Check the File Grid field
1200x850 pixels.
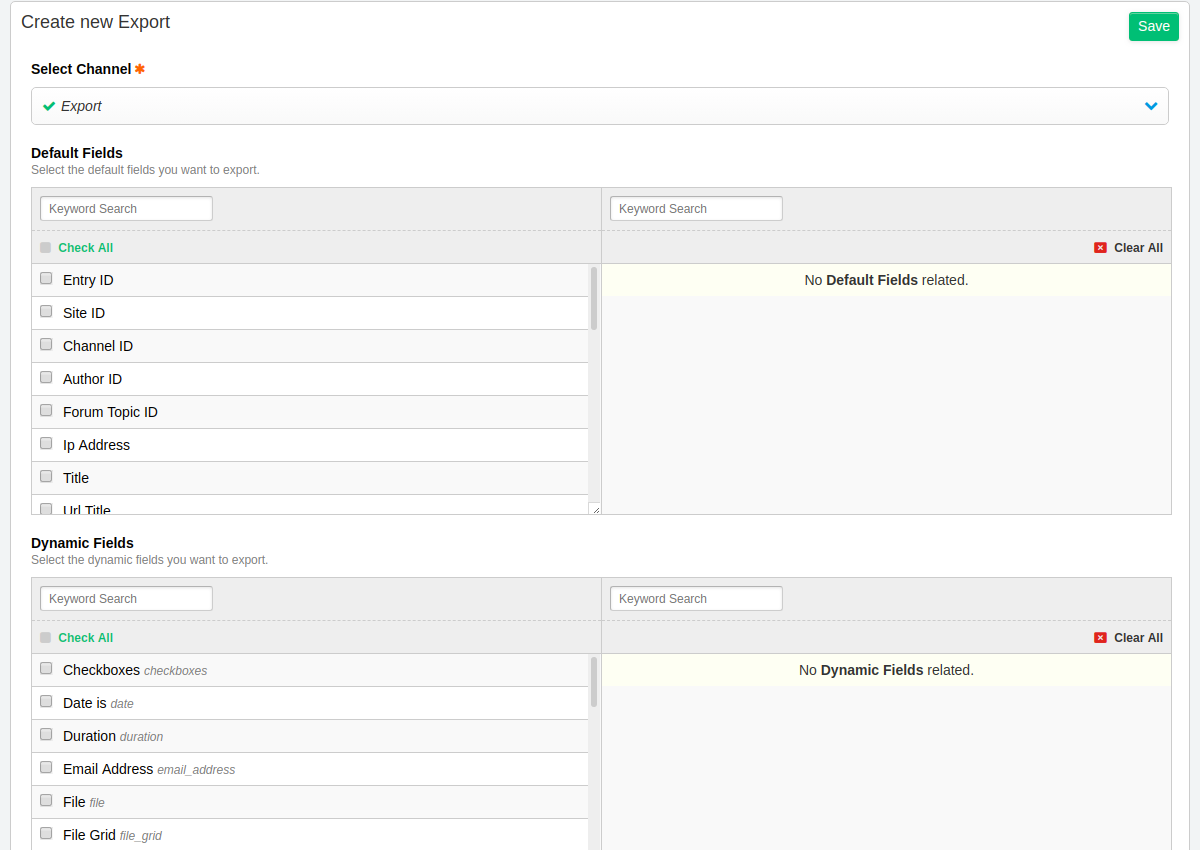[x=46, y=833]
